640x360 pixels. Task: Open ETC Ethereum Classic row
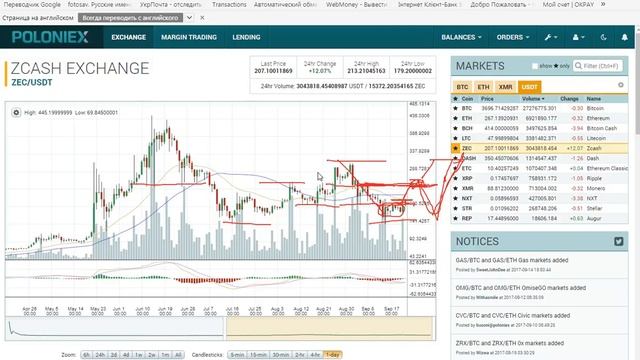pyautogui.click(x=539, y=169)
